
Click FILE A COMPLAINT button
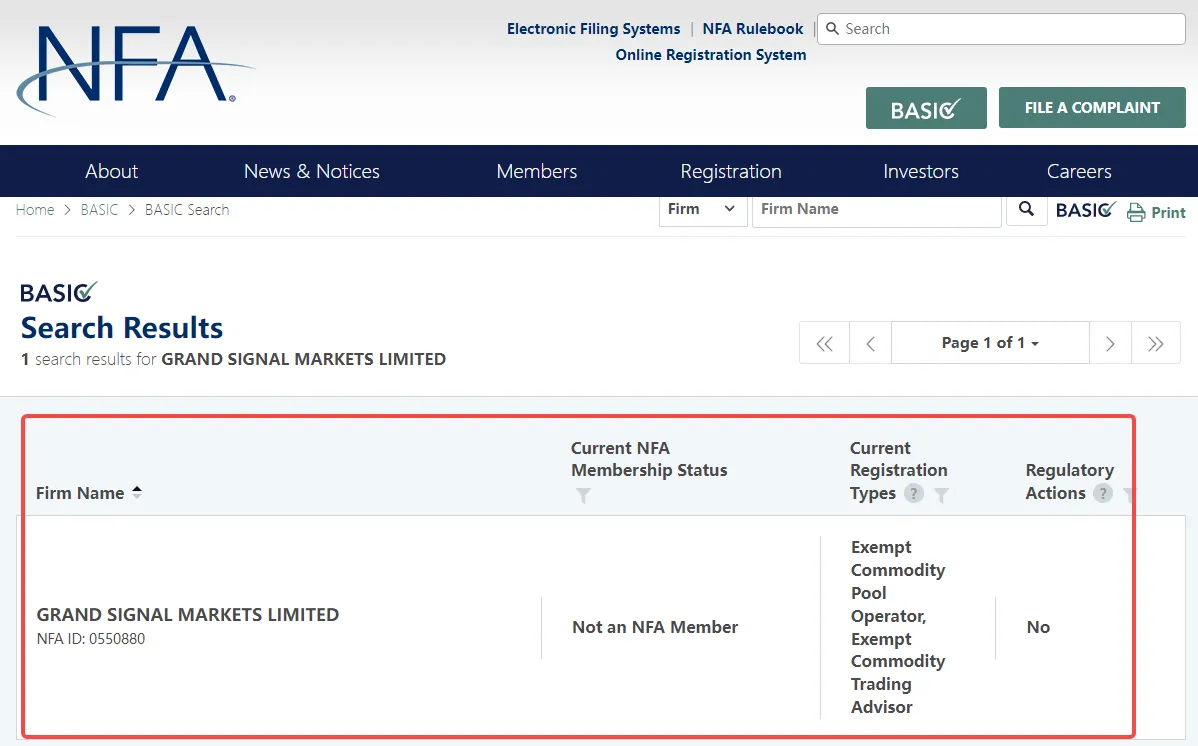1093,108
